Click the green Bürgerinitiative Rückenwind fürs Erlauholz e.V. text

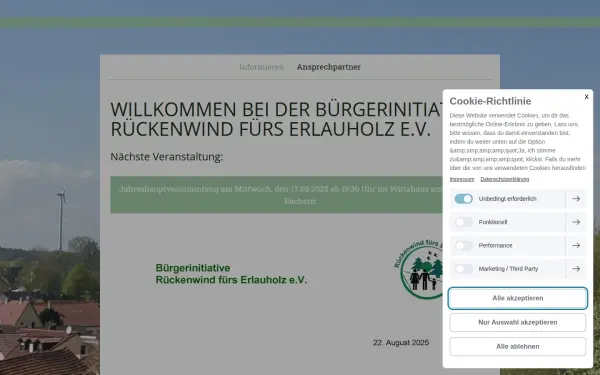coord(231,274)
